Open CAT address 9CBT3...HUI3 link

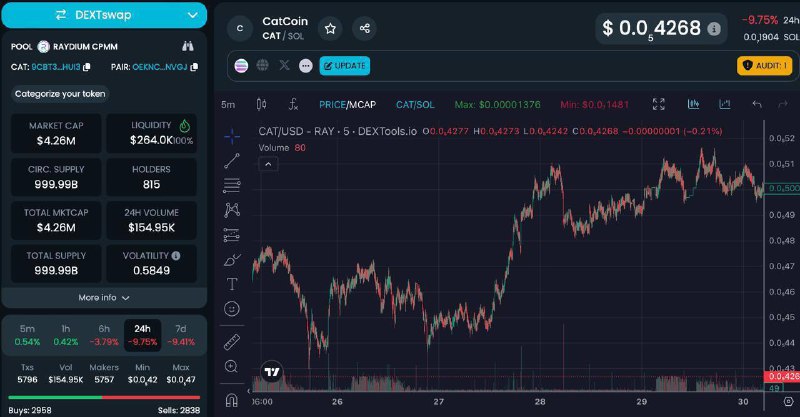56,67
